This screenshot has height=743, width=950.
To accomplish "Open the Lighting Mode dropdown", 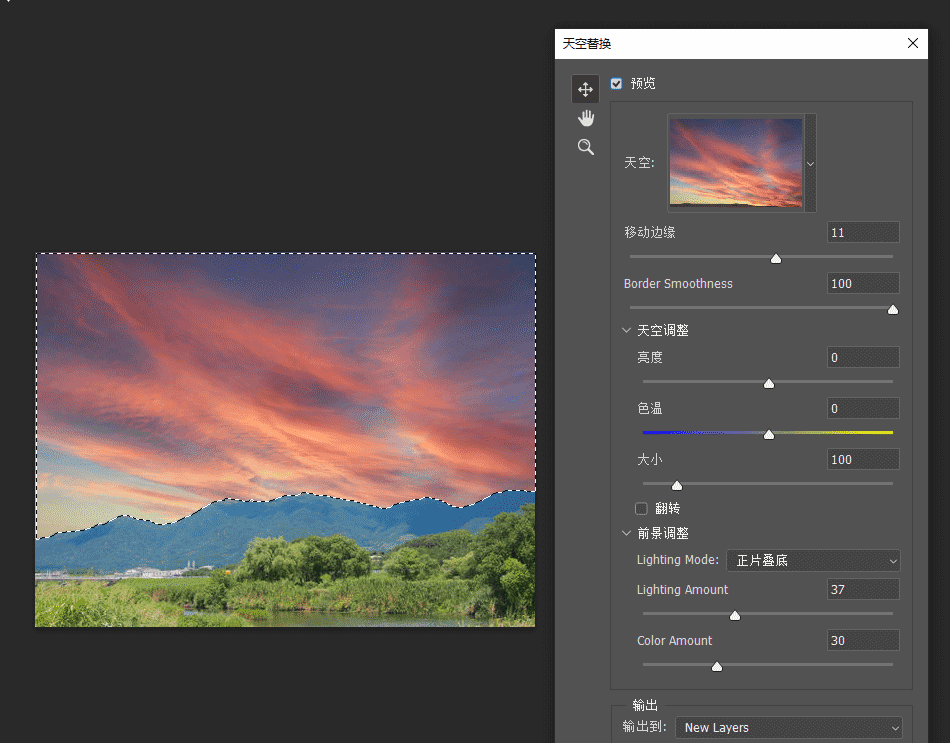I will (x=813, y=560).
